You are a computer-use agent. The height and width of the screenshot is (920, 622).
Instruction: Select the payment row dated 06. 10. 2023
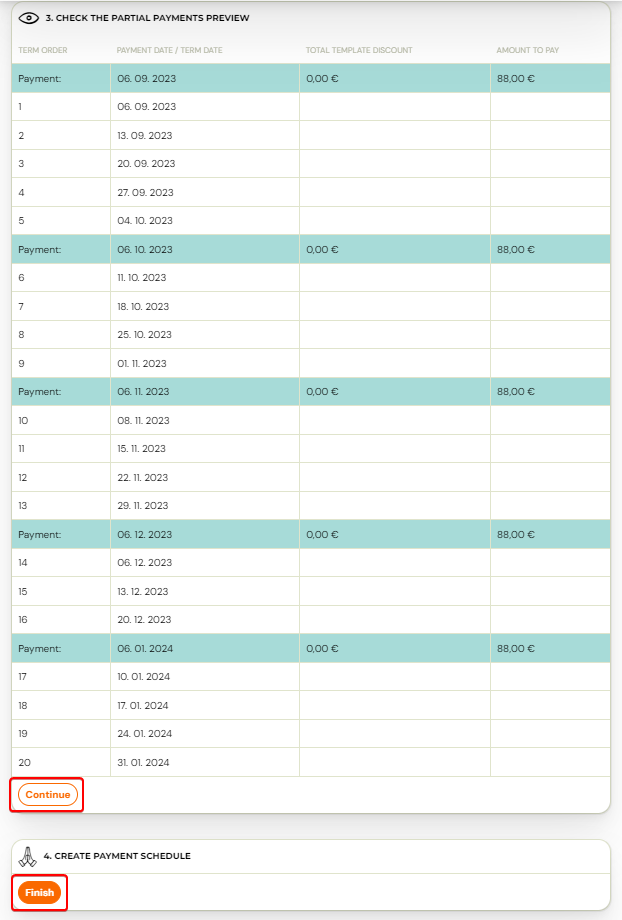click(x=311, y=249)
